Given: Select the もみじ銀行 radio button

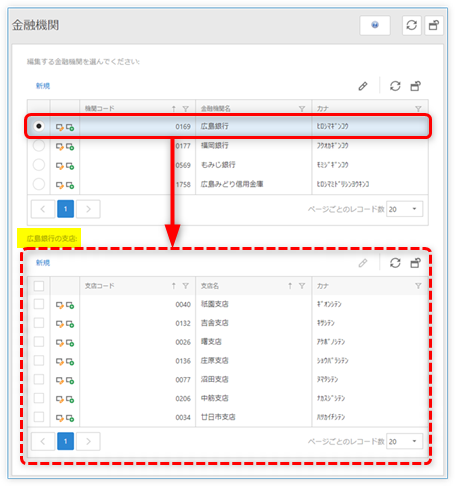Looking at the screenshot, I should click(x=39, y=165).
